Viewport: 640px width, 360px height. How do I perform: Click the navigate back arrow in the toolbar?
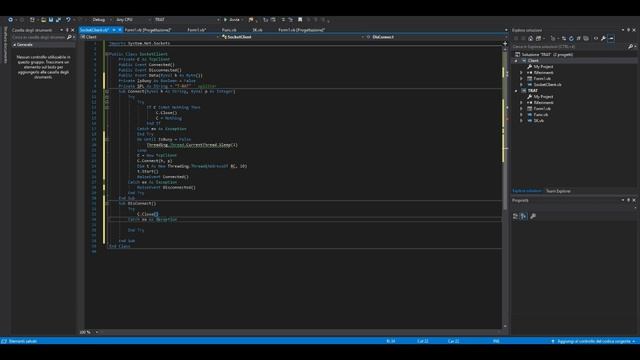coord(11,20)
